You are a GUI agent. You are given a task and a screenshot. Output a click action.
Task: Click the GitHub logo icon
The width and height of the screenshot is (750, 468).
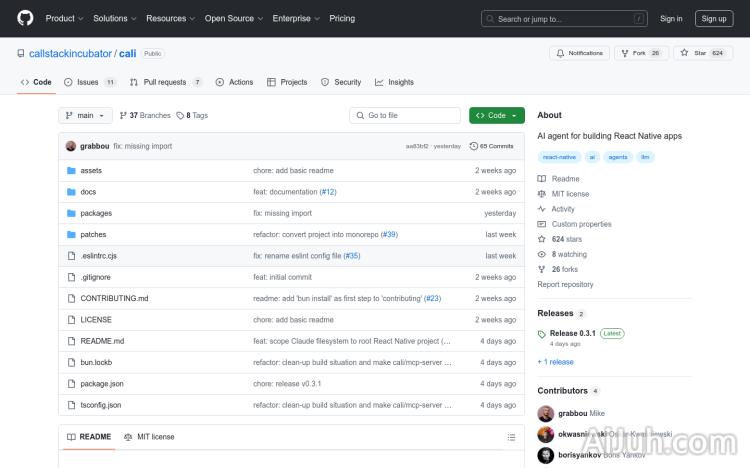(25, 18)
